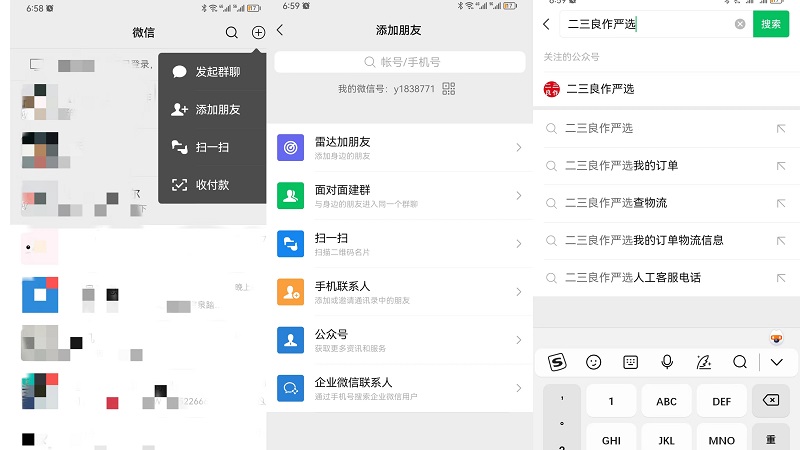800x450 pixels.
Task: Expand 企业微信联系人 row chevron
Action: (519, 388)
